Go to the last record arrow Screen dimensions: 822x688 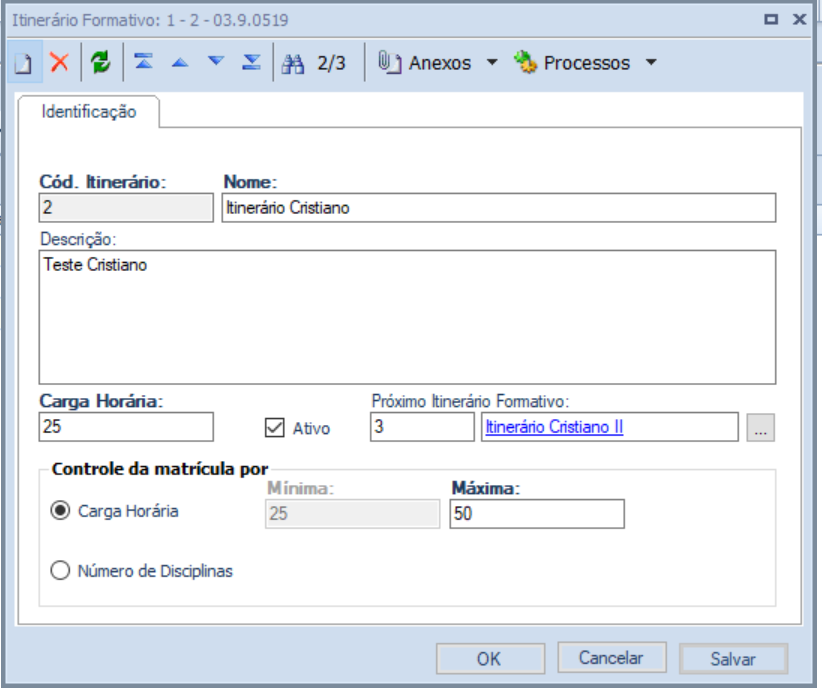tap(252, 62)
